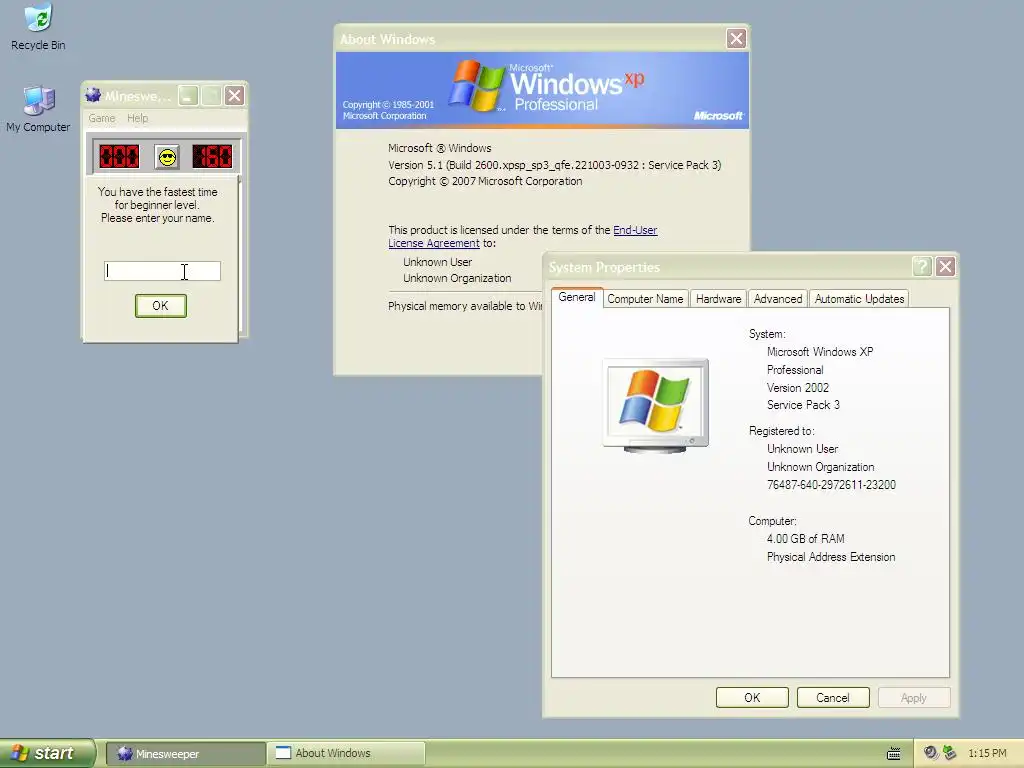Close the Minesweeper window
Screen dimensions: 1024x768
click(234, 96)
